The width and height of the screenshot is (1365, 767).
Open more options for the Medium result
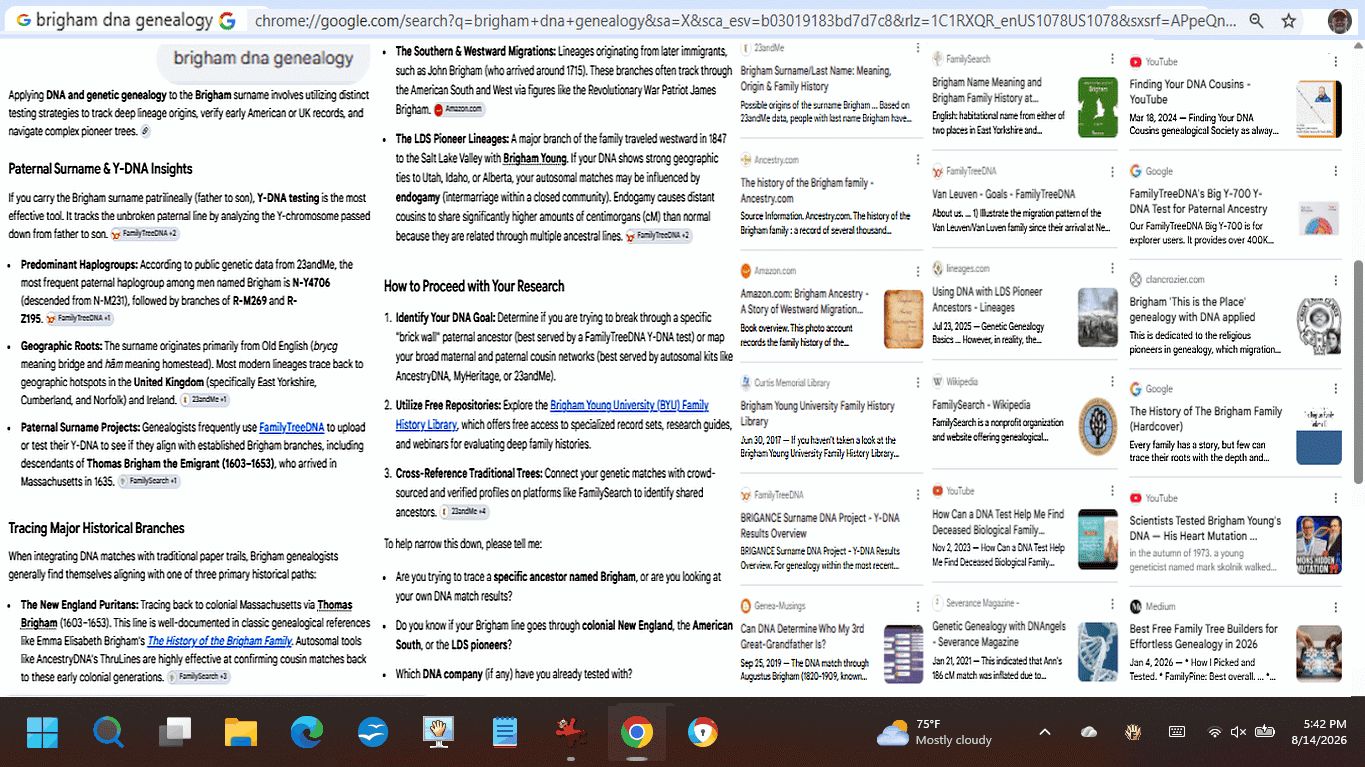click(x=1335, y=607)
